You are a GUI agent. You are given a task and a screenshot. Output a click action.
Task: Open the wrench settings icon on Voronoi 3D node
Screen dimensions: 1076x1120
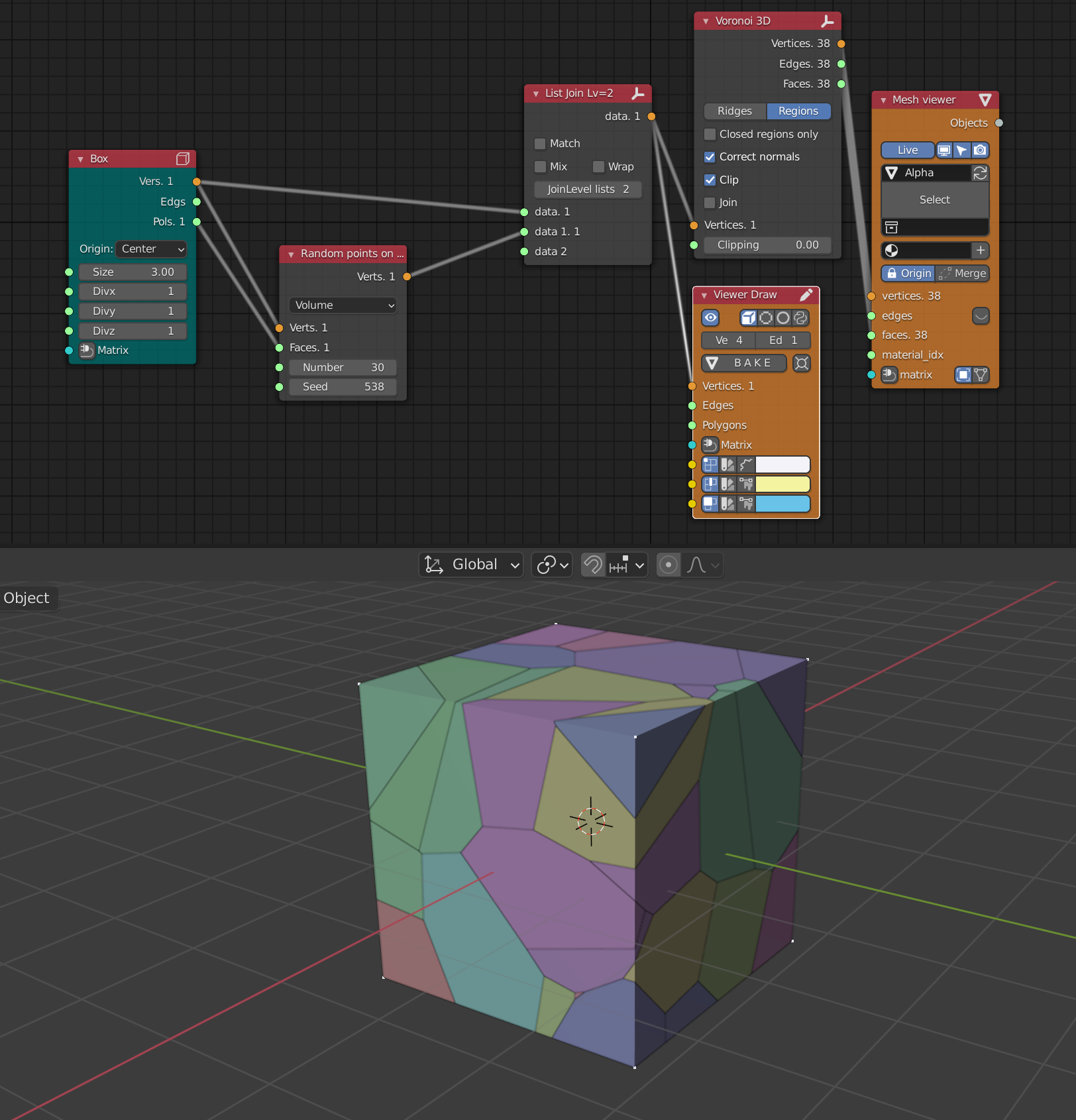pyautogui.click(x=828, y=21)
